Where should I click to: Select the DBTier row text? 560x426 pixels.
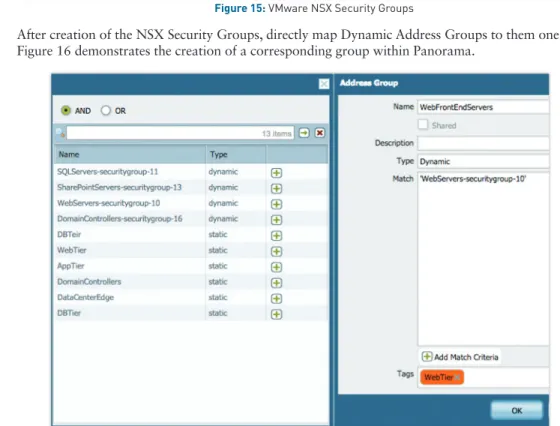click(x=69, y=313)
